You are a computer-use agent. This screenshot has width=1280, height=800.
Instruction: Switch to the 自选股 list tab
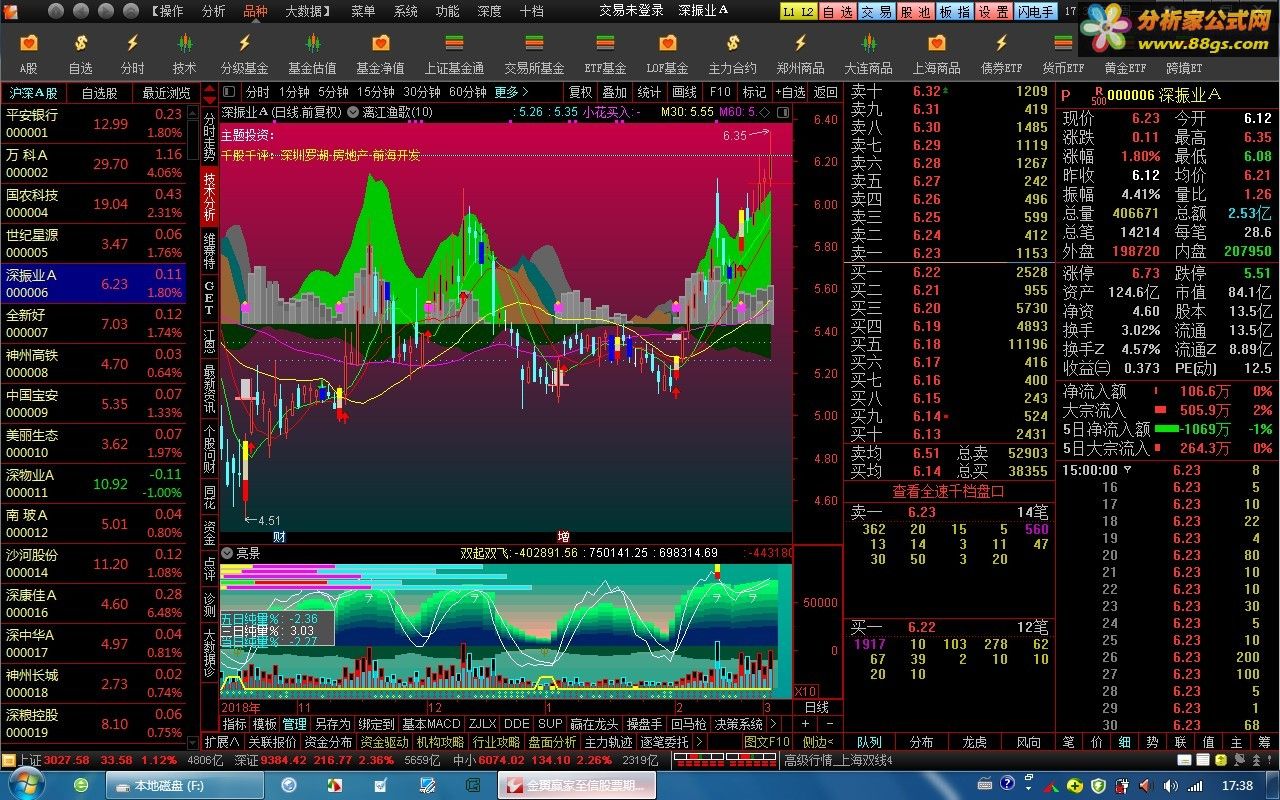click(x=99, y=92)
